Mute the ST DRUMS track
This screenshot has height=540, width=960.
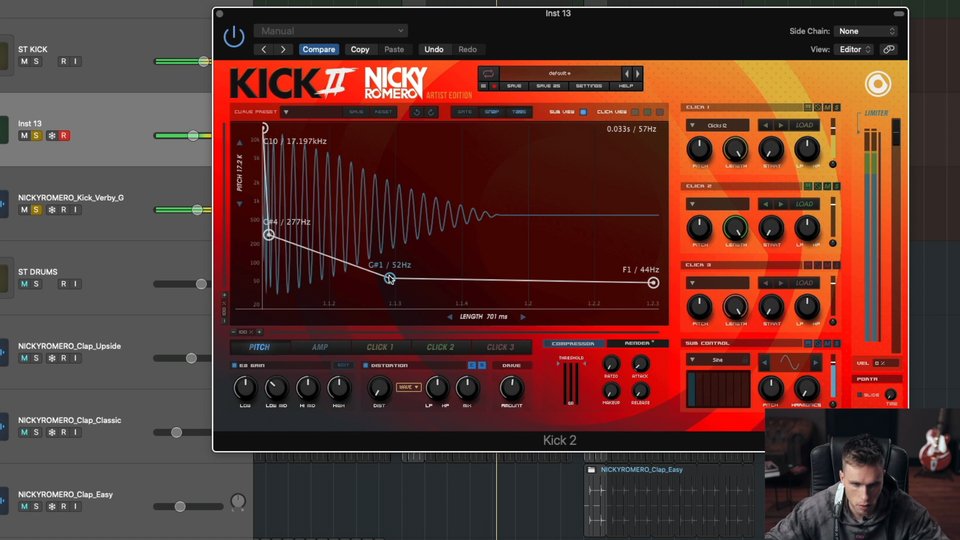pos(24,284)
